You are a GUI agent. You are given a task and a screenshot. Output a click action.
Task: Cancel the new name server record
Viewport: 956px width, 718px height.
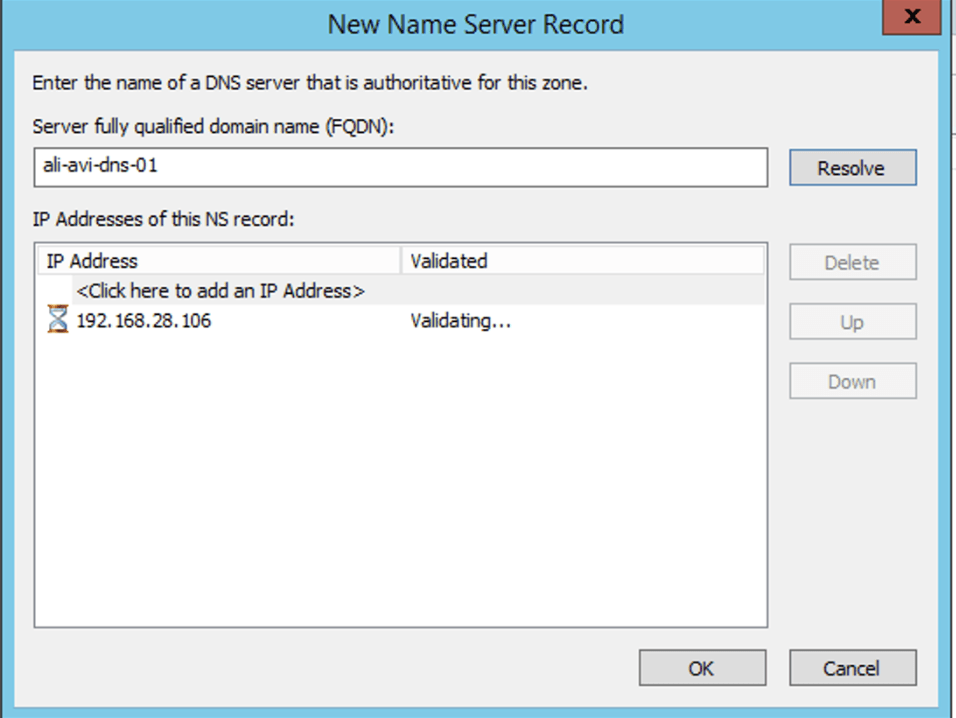(x=852, y=668)
